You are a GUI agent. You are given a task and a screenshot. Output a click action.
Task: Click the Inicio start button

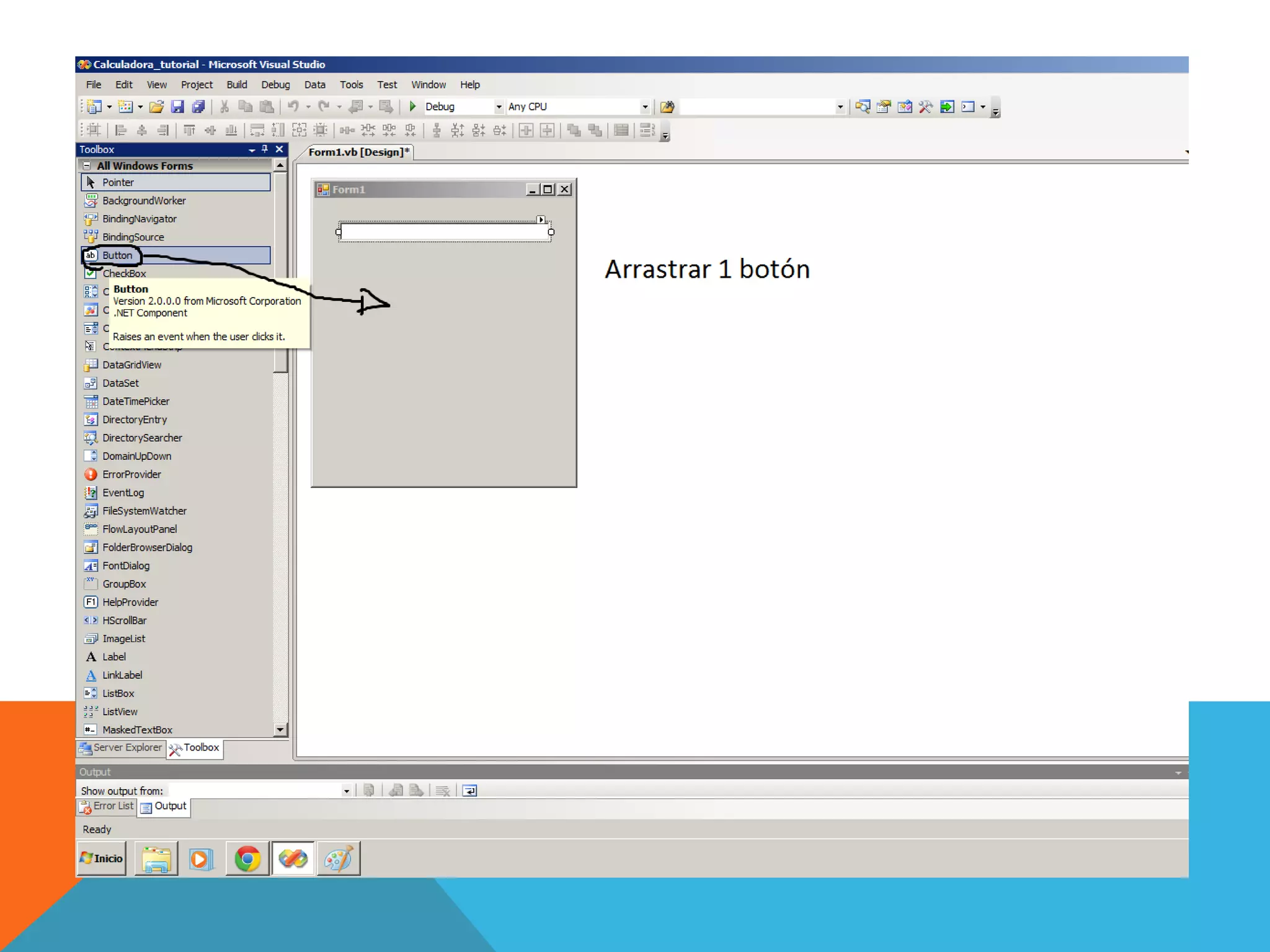[102, 858]
